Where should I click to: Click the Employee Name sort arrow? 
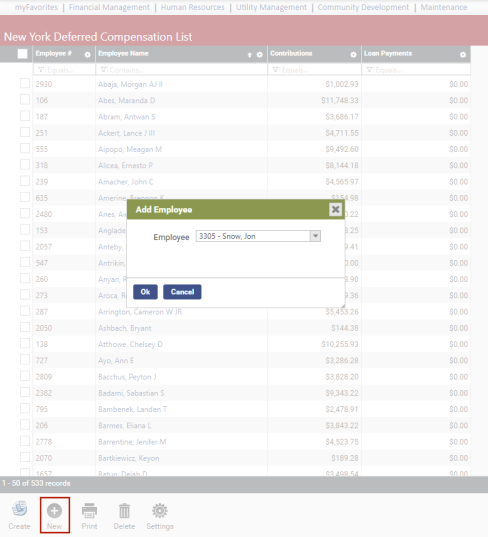pyautogui.click(x=249, y=55)
